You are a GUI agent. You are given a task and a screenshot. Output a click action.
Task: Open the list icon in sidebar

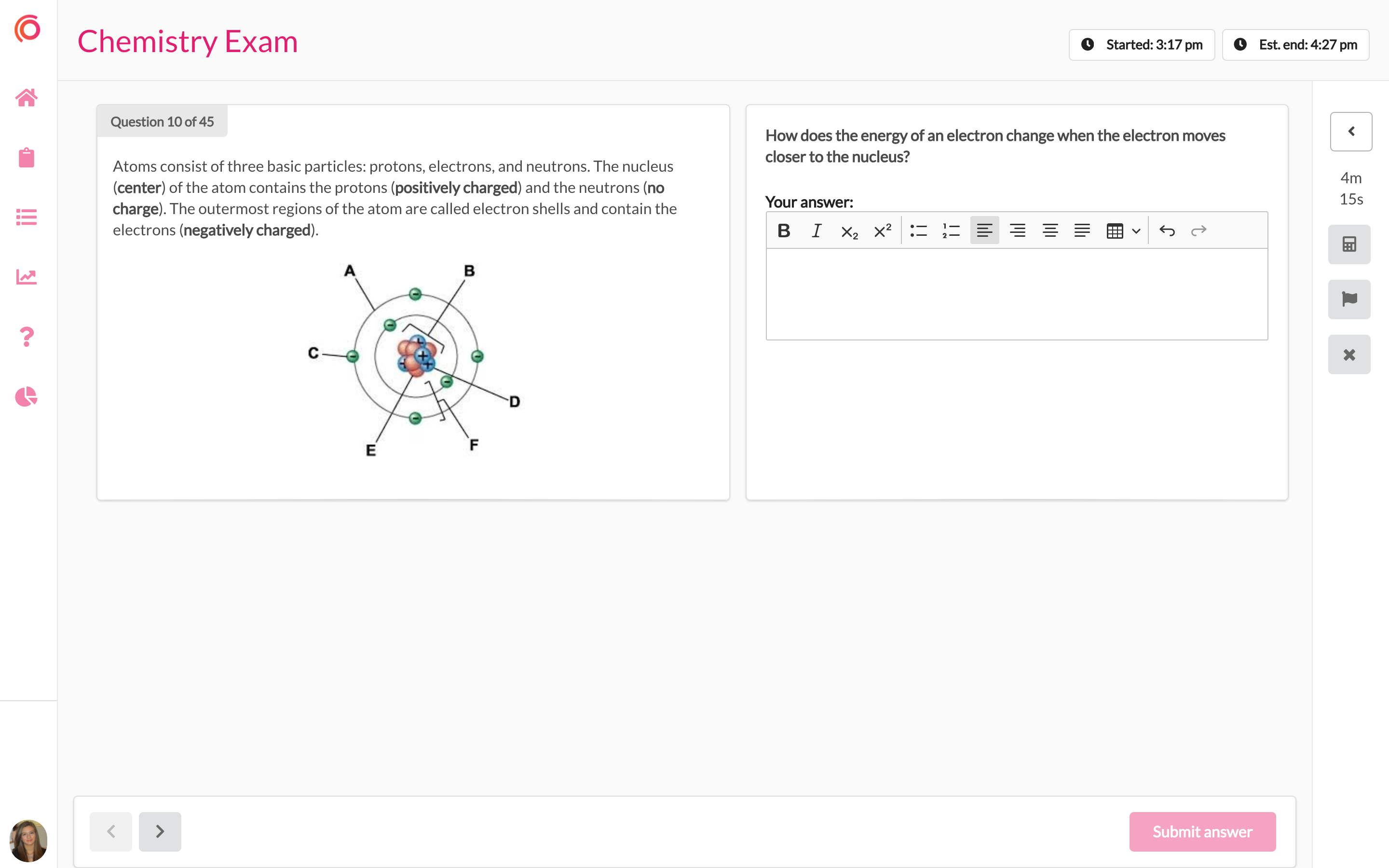(x=27, y=217)
